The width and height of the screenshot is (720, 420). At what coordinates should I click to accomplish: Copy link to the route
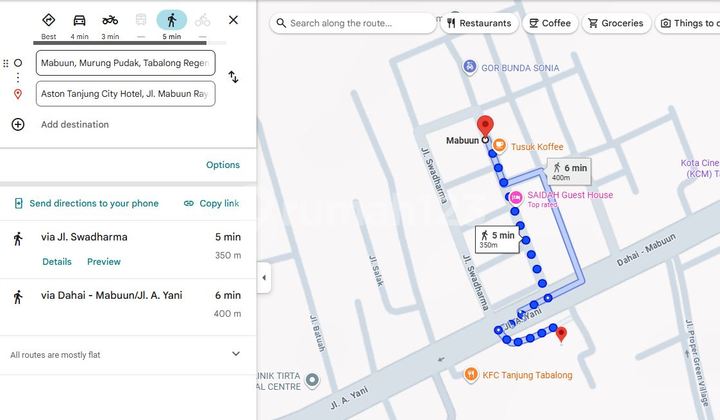coord(211,203)
